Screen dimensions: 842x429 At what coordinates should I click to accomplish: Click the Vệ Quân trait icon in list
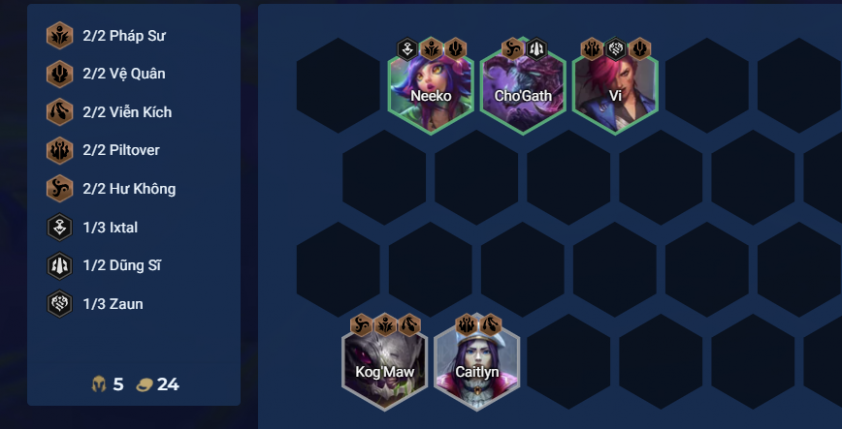click(60, 74)
